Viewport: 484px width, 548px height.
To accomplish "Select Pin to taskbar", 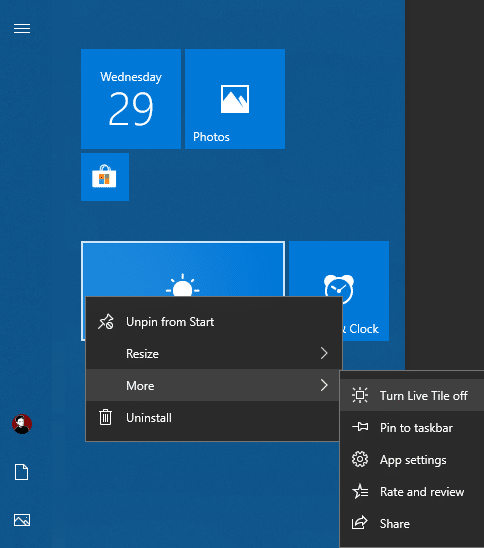I will (x=412, y=427).
